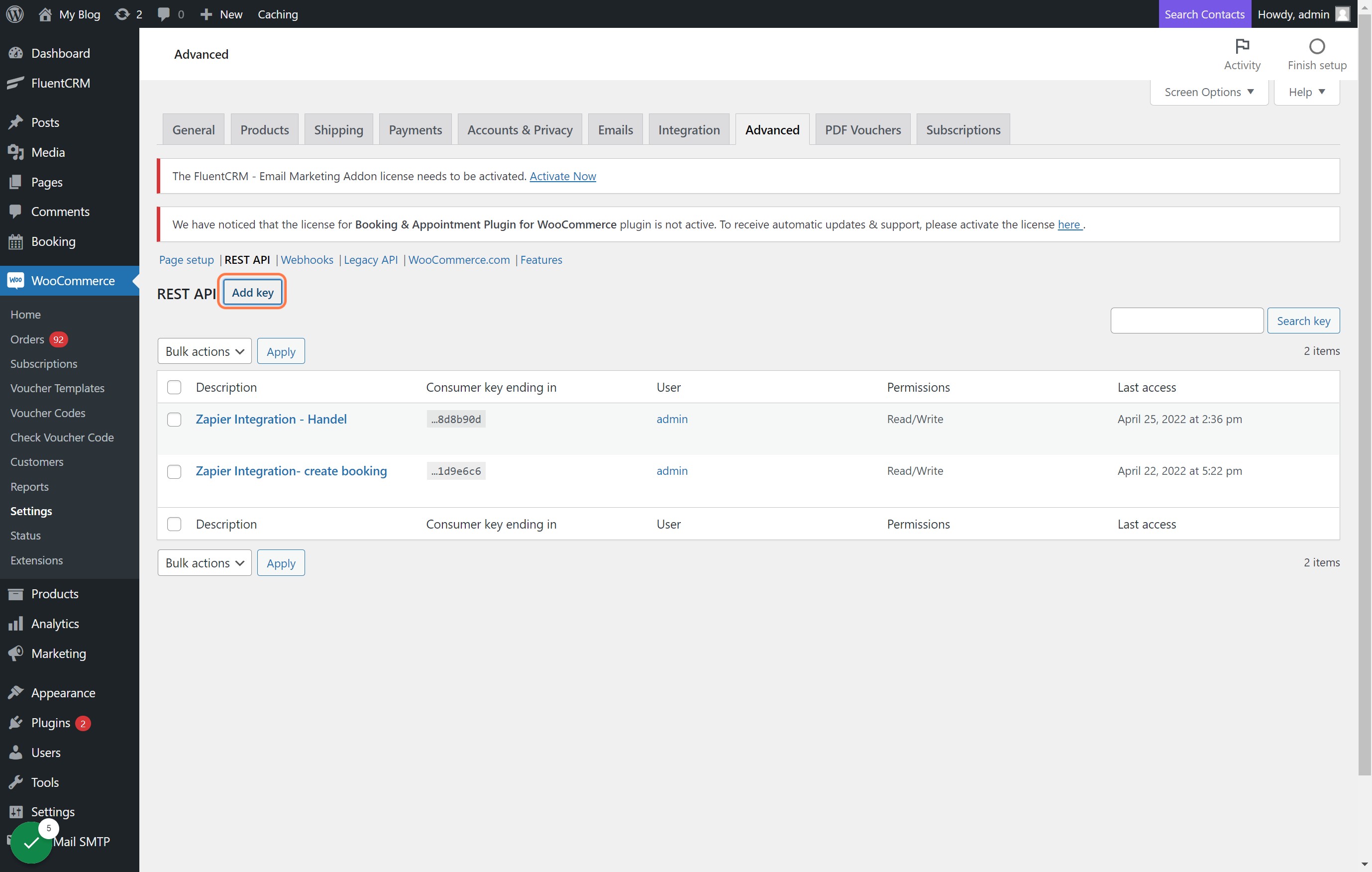Open the Activity flag icon
This screenshot has width=1372, height=872.
click(x=1242, y=46)
